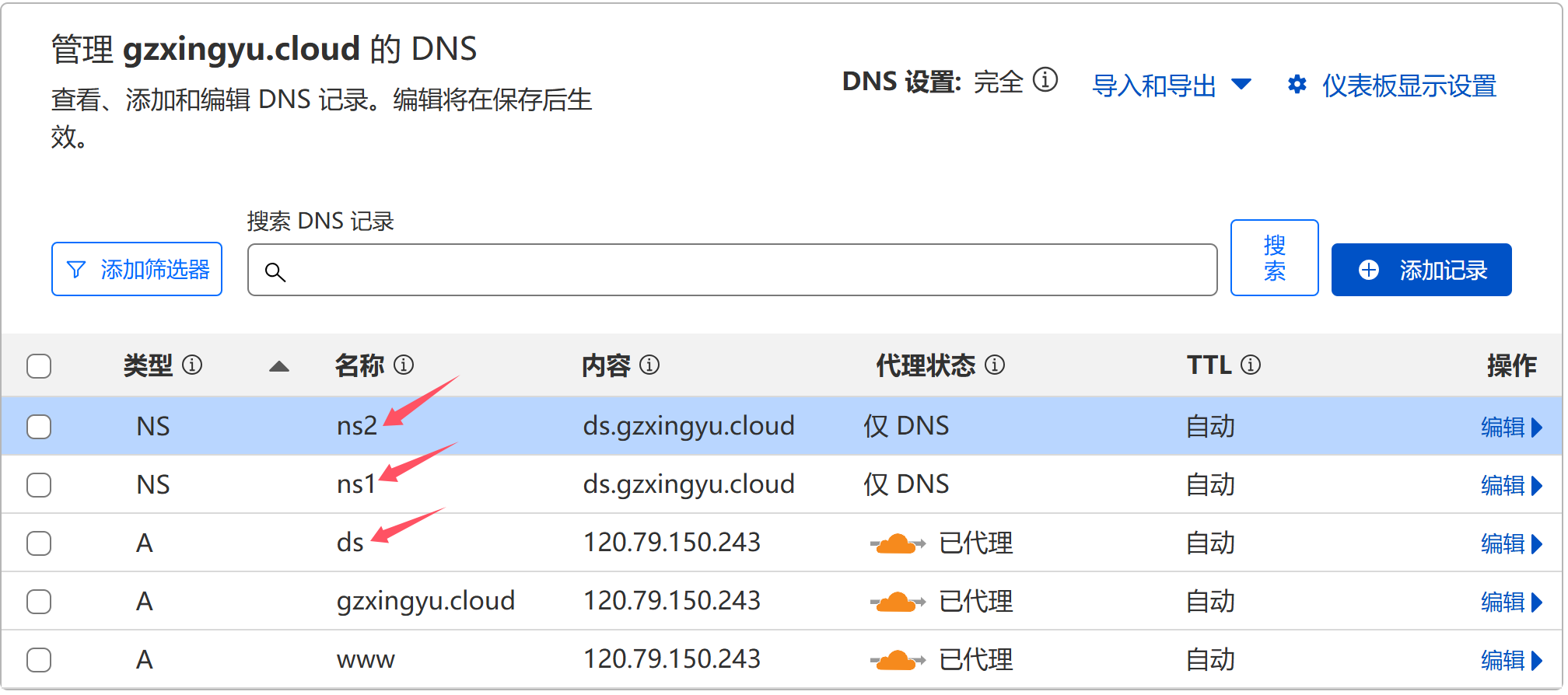Click 已代理 status in the www row
The image size is (1568, 695).
976,660
